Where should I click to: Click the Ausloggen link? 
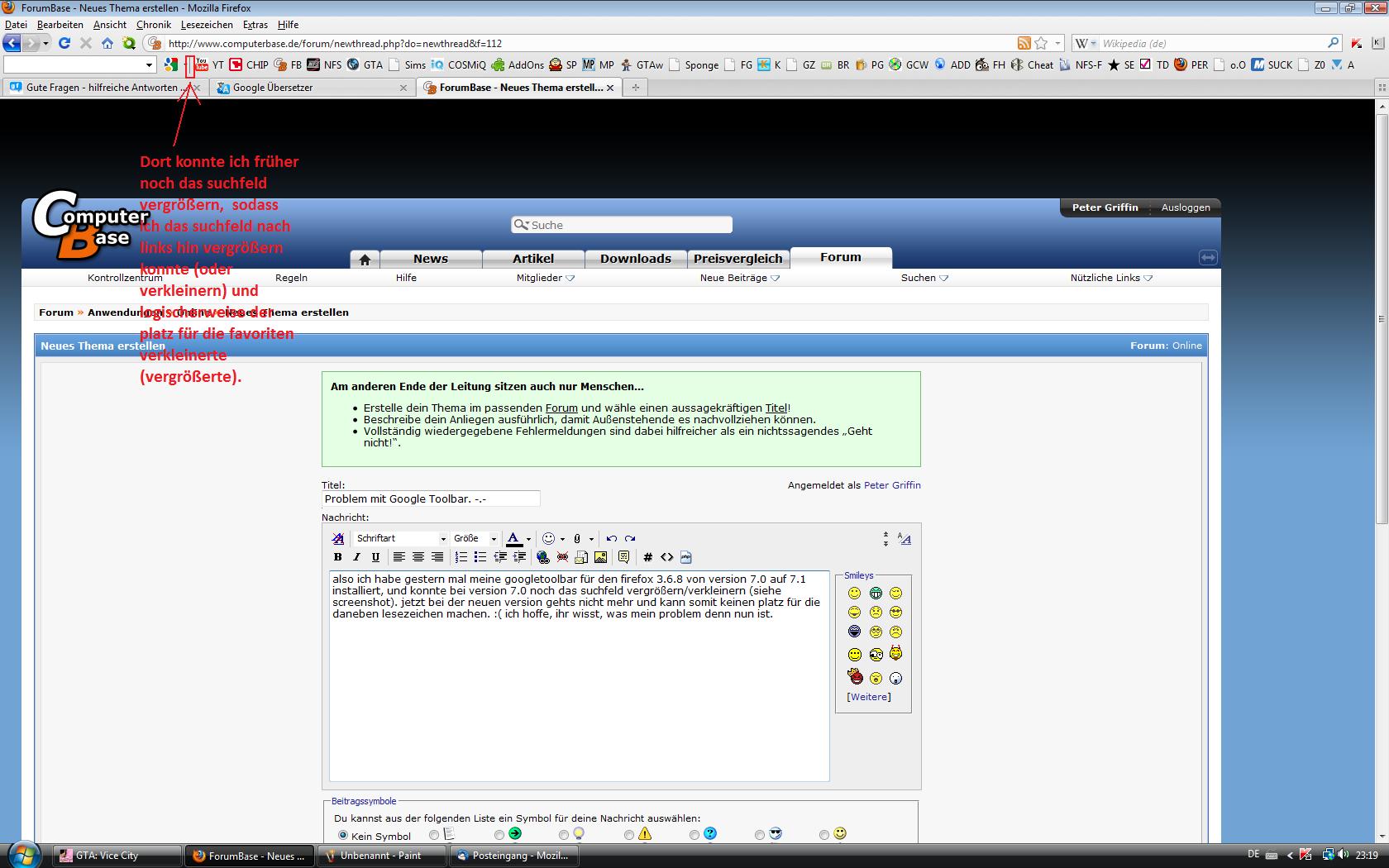[x=1186, y=207]
